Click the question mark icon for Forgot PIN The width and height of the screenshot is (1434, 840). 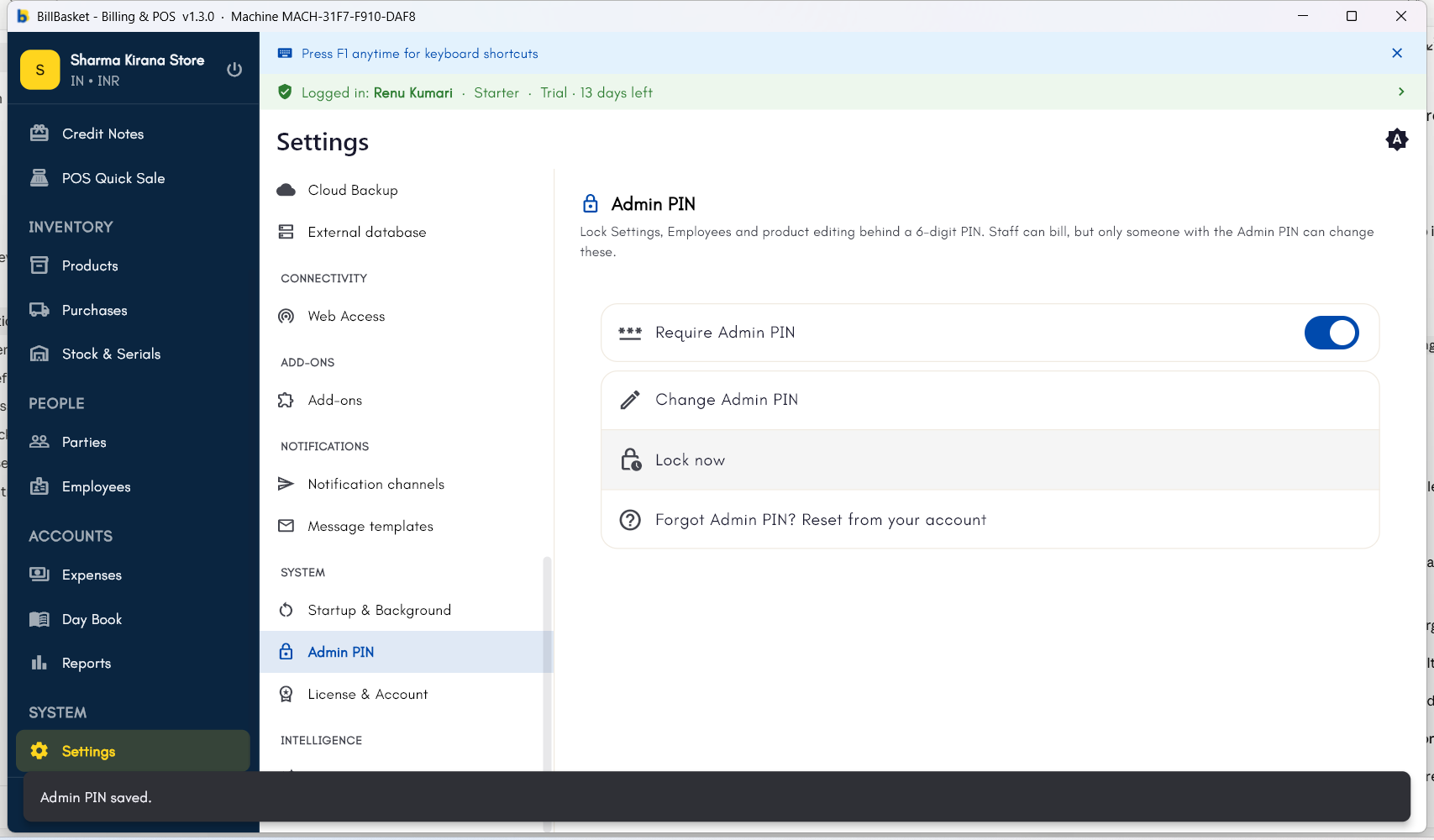630,520
